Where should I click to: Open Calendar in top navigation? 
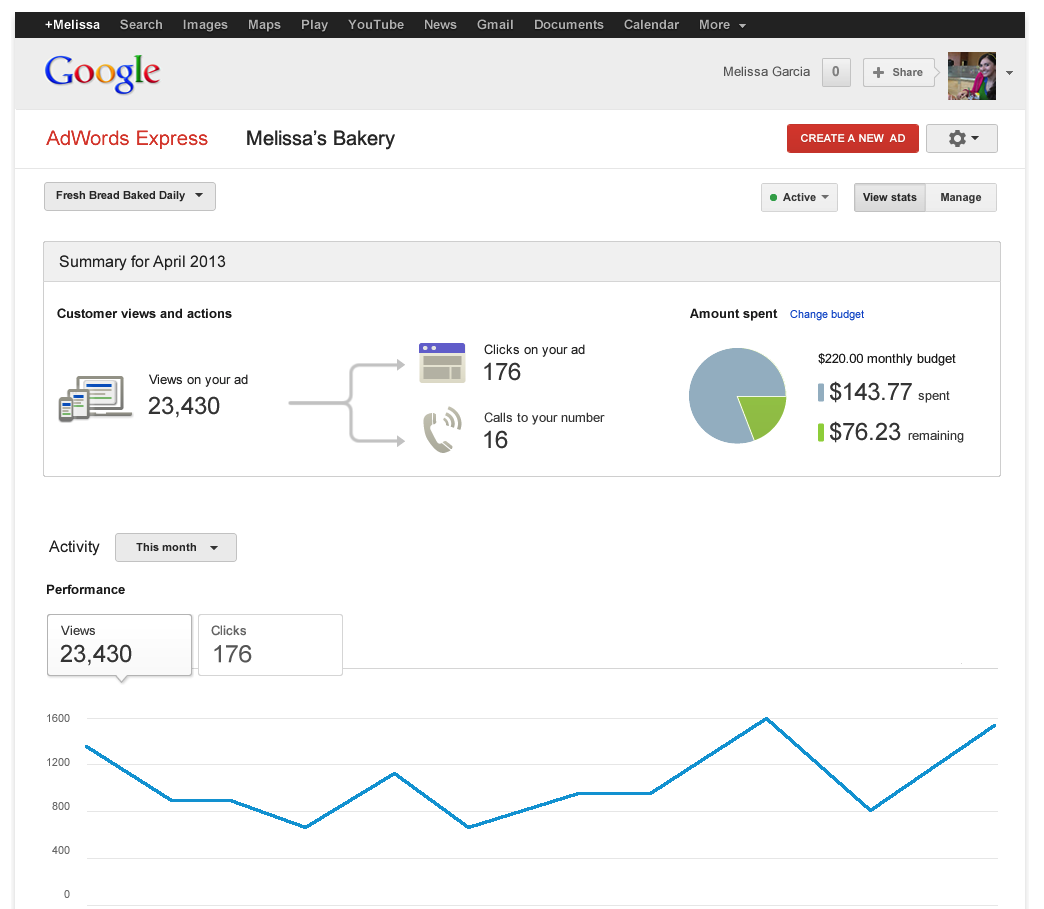[651, 25]
